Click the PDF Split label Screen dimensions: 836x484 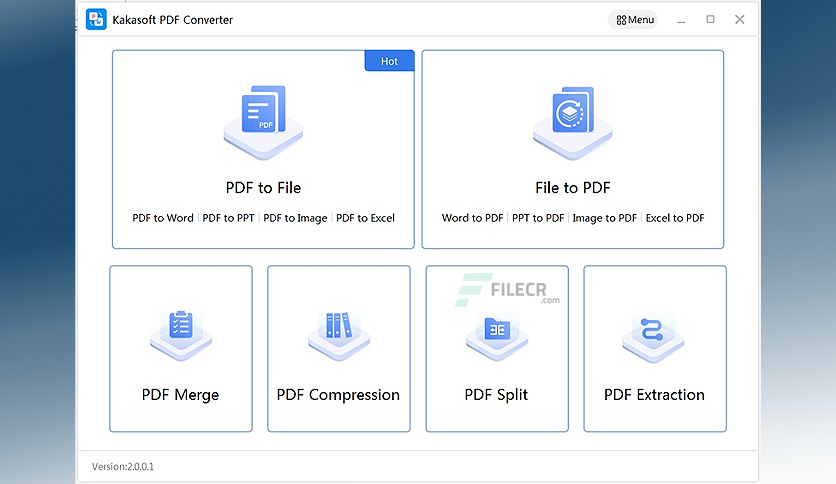(496, 395)
